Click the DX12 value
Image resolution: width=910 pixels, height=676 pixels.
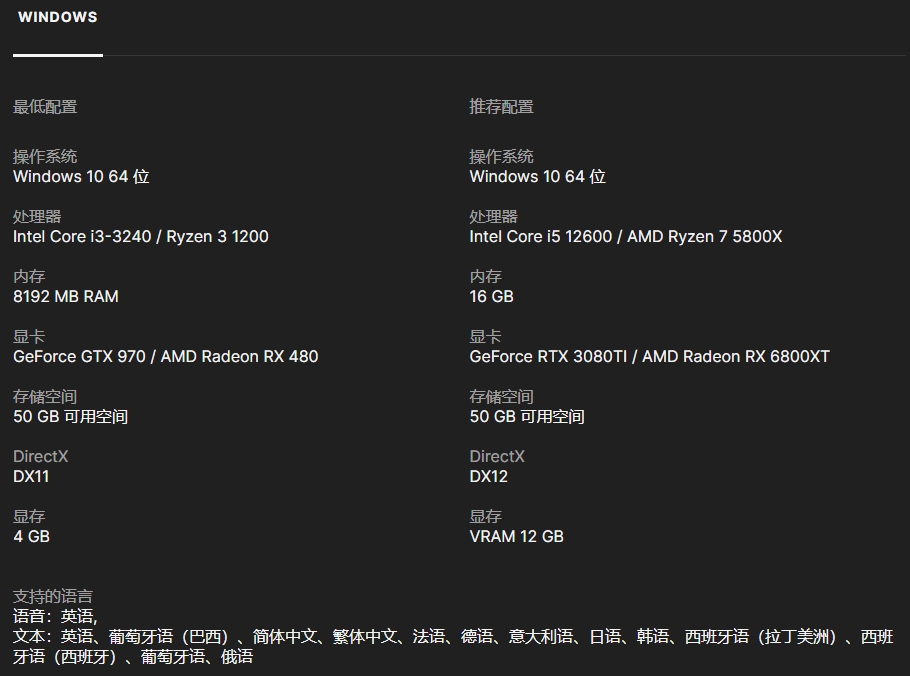tap(489, 476)
